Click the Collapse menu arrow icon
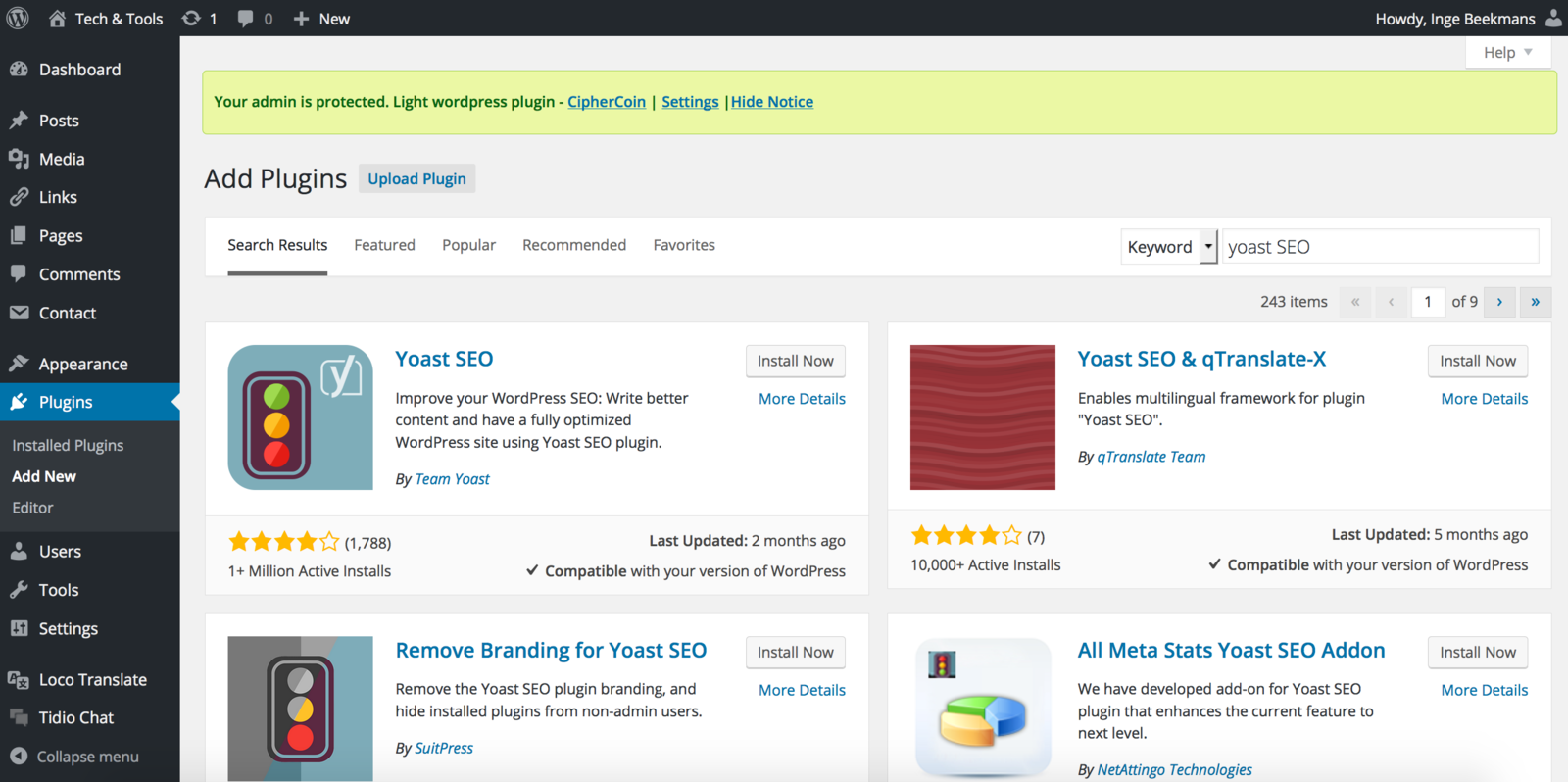 coord(19,756)
